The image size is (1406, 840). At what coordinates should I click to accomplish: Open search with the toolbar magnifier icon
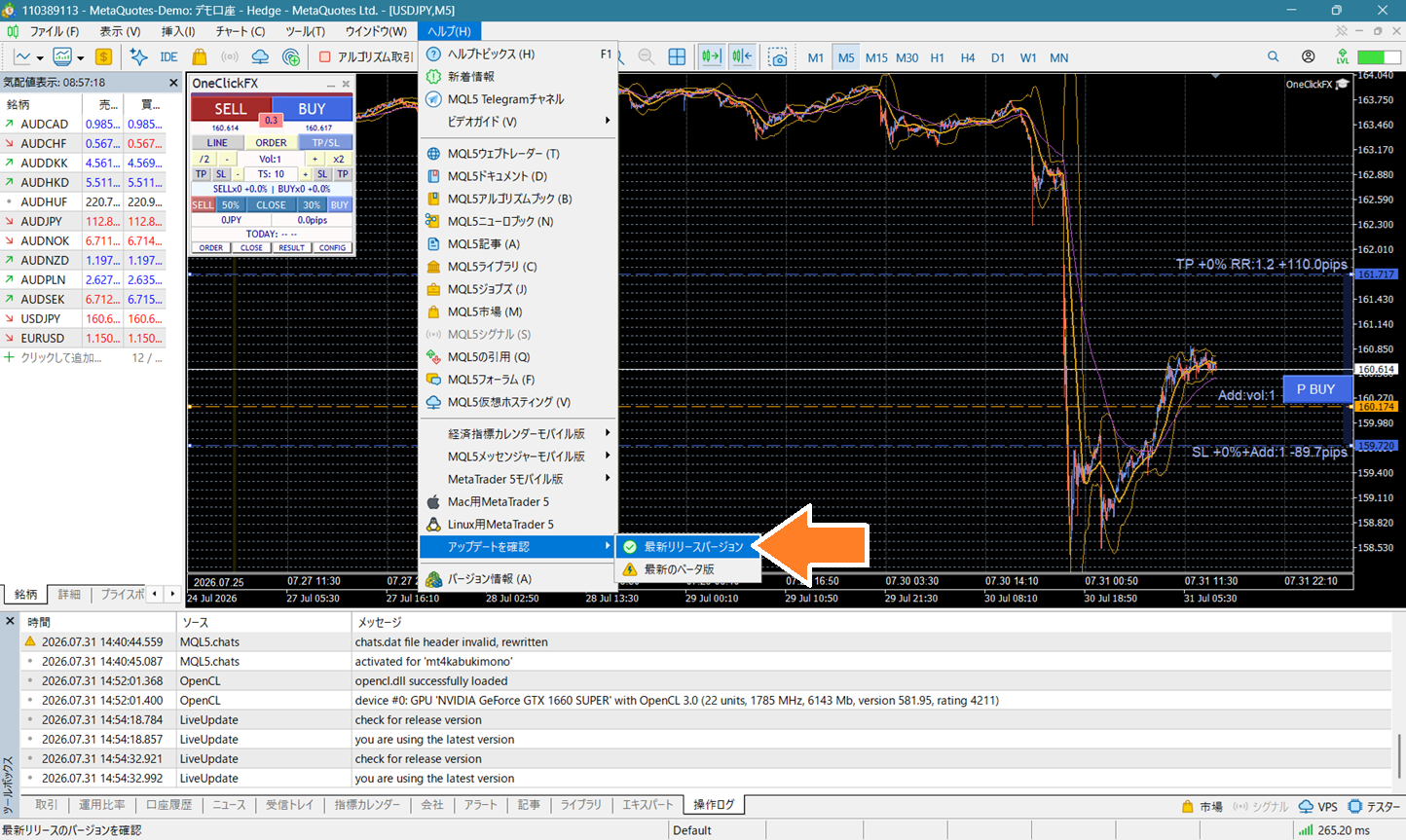tap(1273, 57)
